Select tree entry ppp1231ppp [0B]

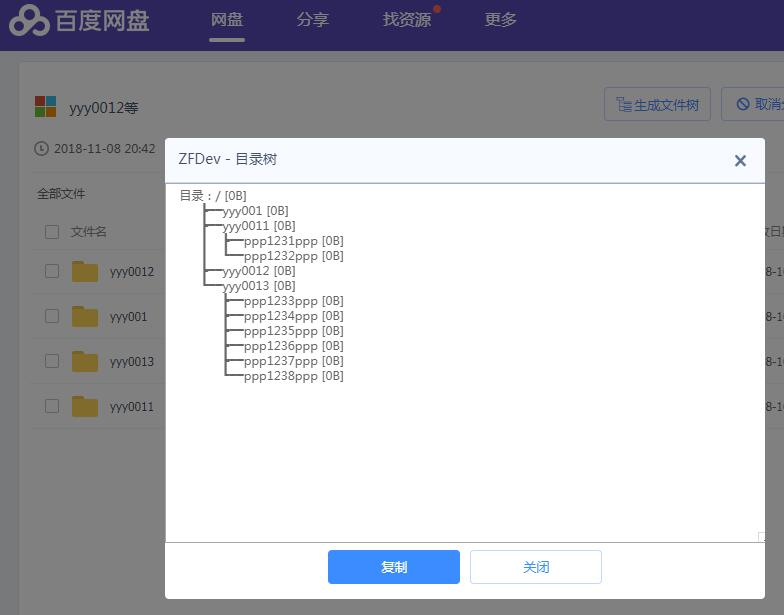click(x=294, y=241)
